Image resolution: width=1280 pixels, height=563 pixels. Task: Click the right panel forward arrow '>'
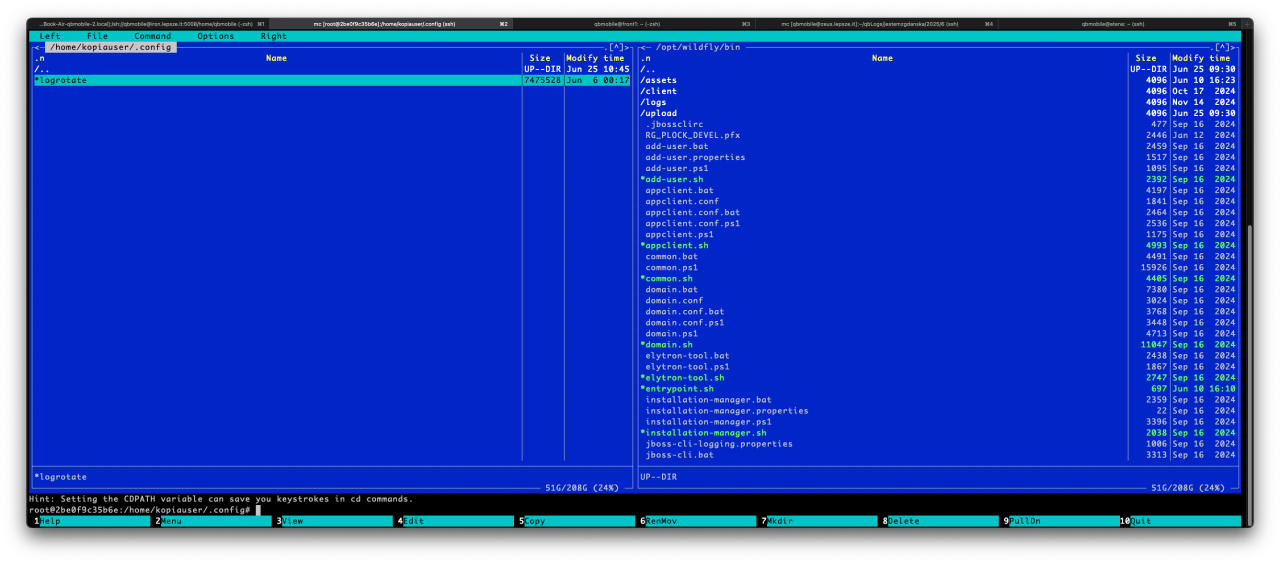1236,47
